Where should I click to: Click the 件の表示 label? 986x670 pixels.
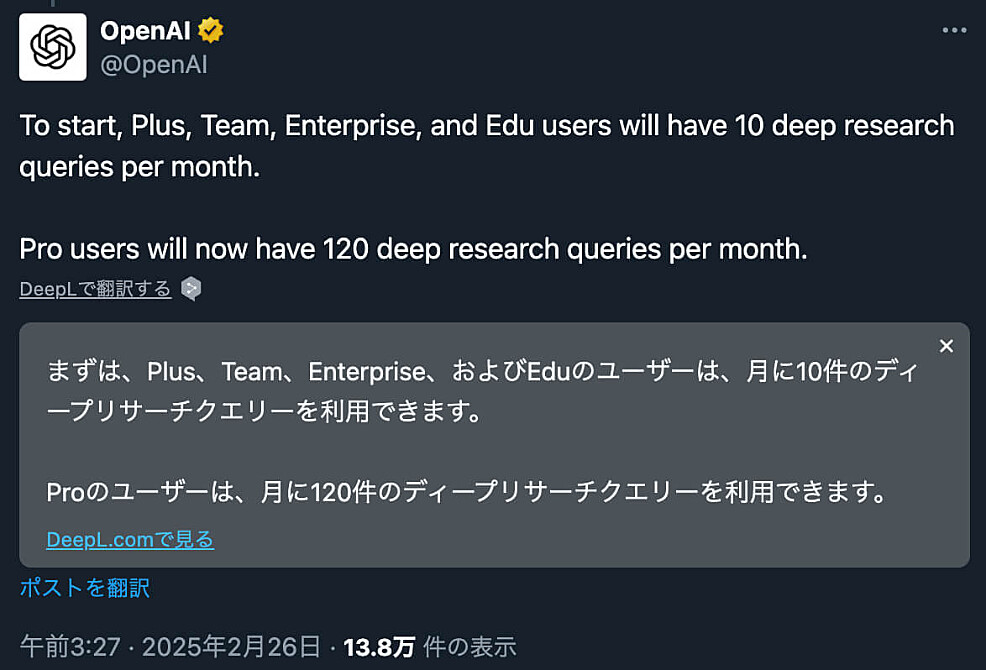[x=470, y=647]
